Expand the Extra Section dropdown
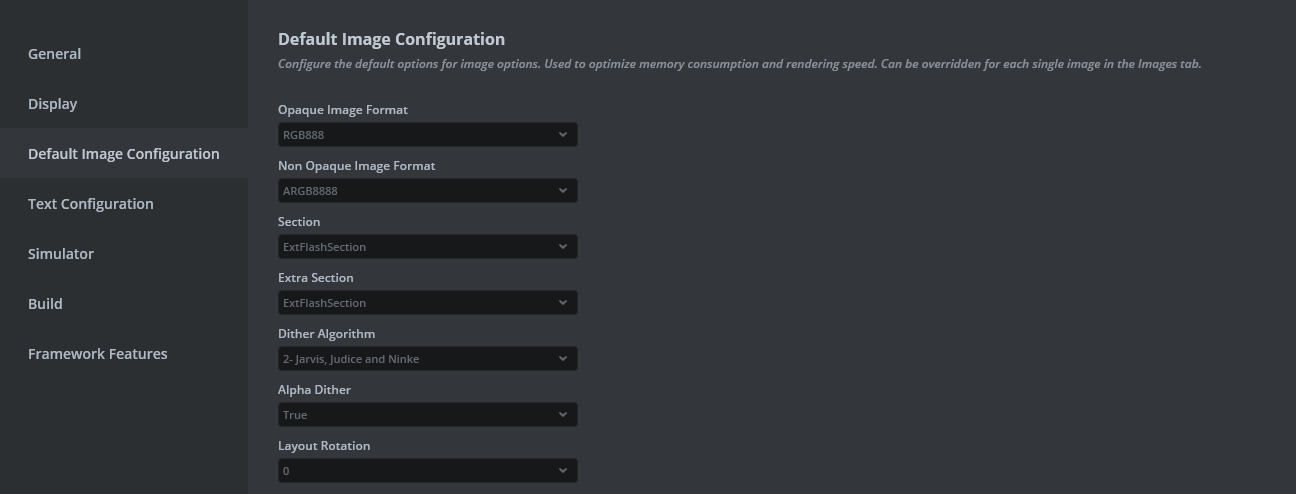Image resolution: width=1296 pixels, height=494 pixels. point(427,303)
